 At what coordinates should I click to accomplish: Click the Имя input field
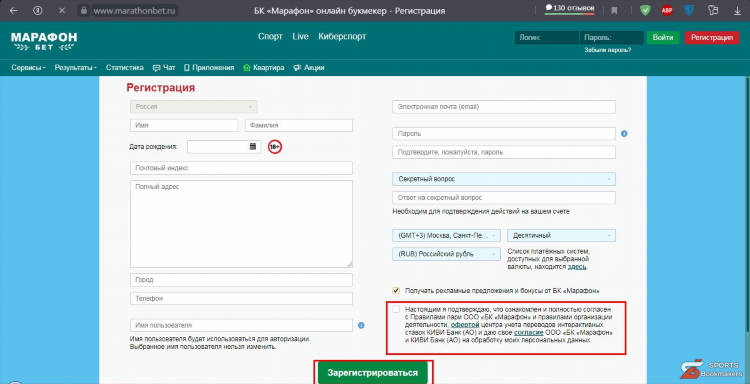184,125
